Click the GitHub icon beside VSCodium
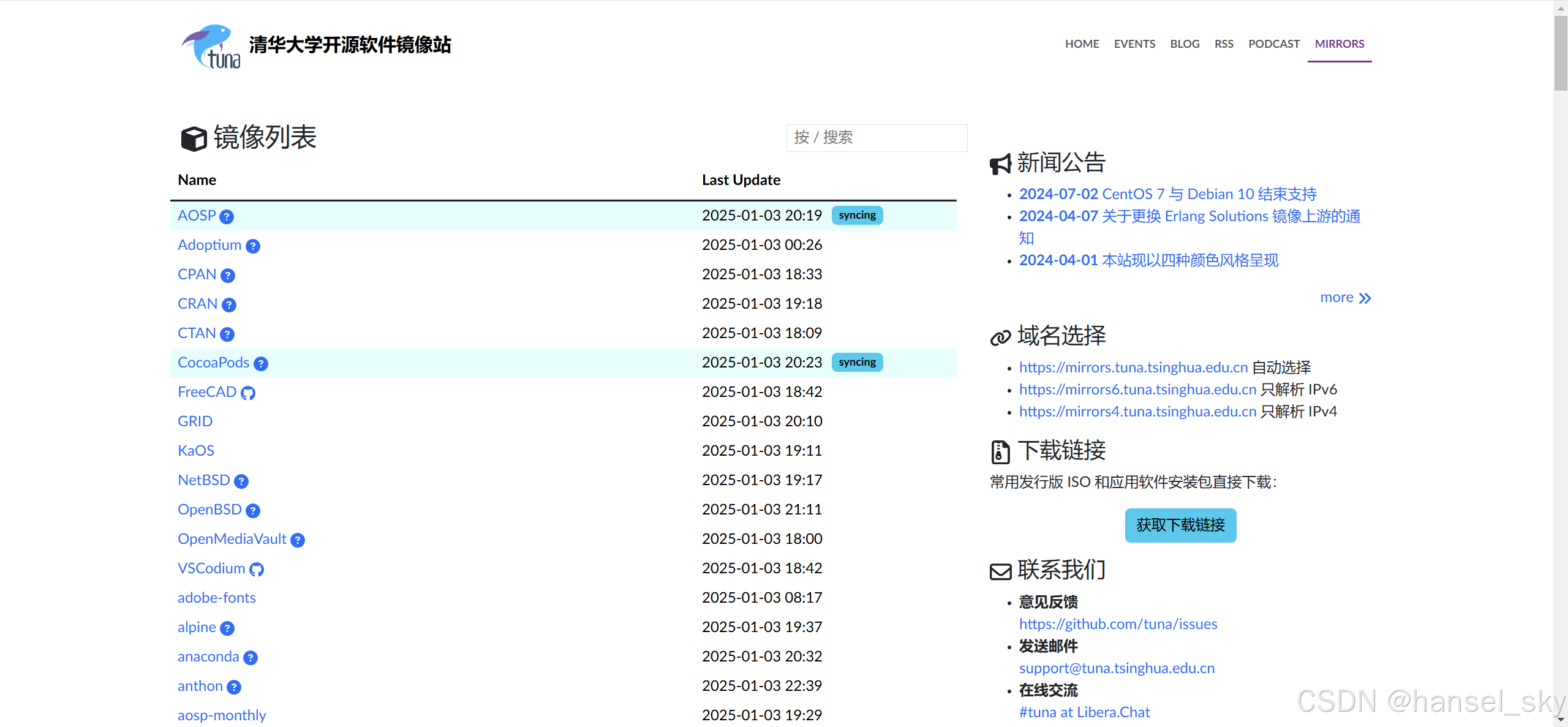This screenshot has height=727, width=1568. coord(257,570)
